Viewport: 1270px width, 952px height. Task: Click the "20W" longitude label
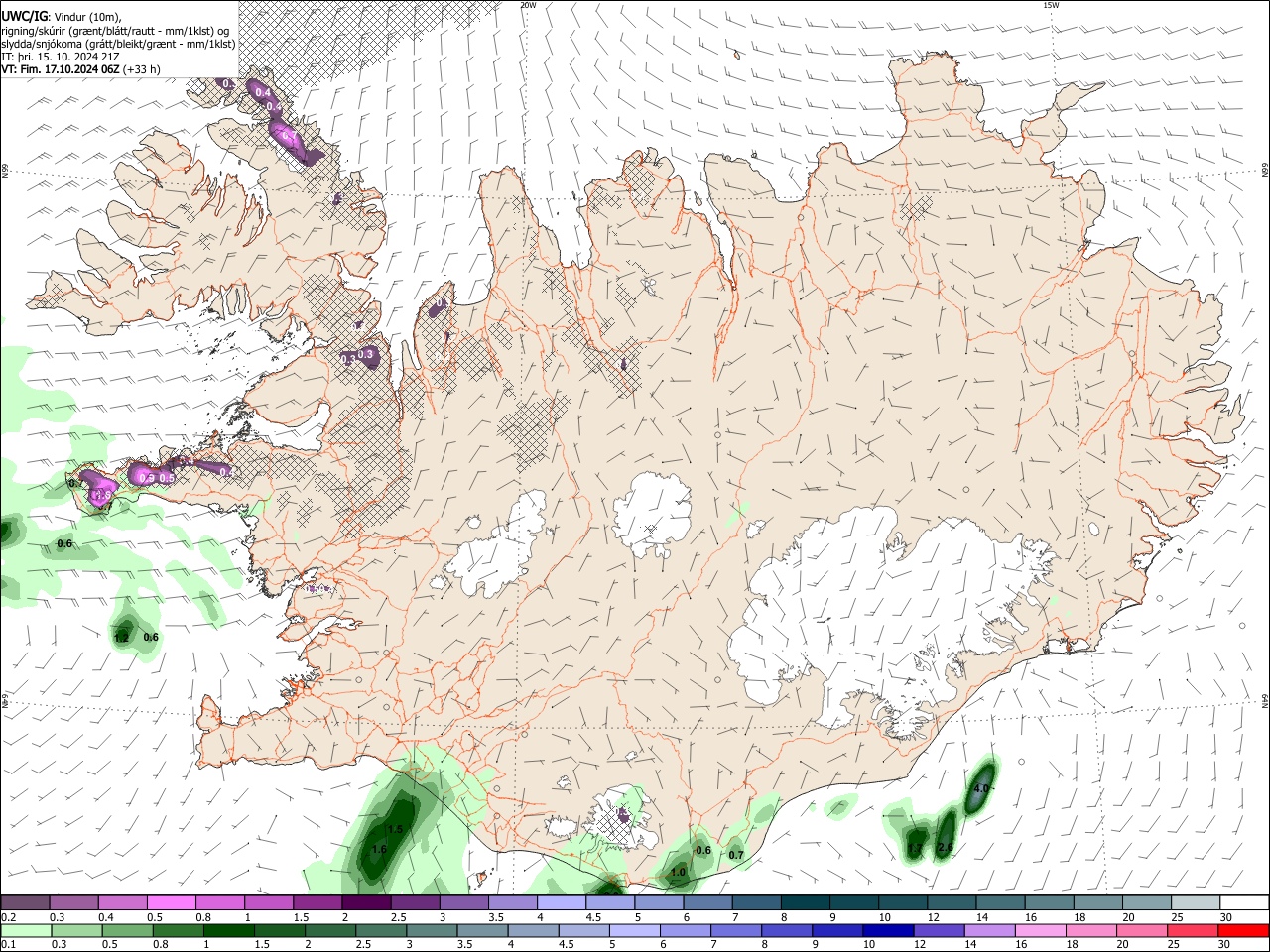click(x=528, y=5)
